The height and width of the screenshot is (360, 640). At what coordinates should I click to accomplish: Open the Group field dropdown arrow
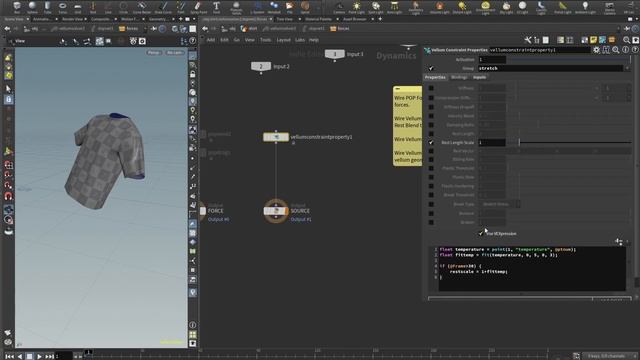click(627, 68)
